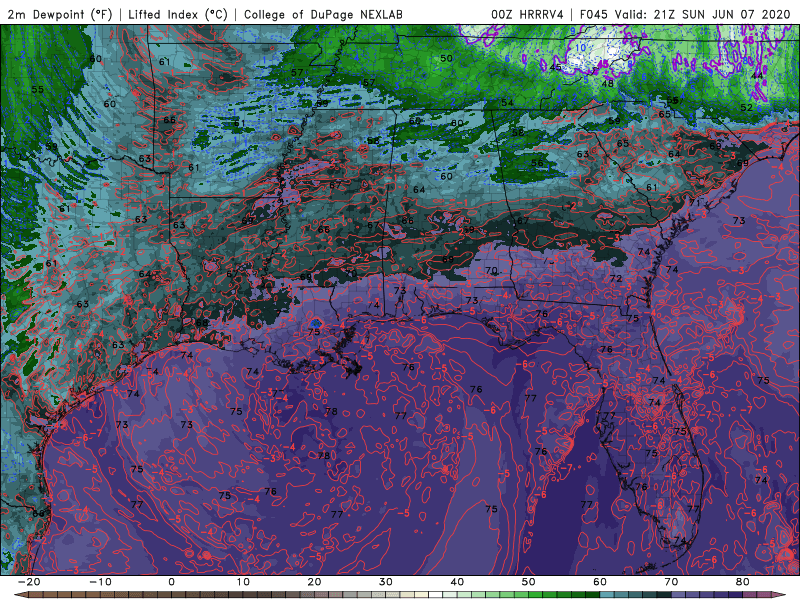Click the "56" dewpoint value on the map

pos(537,163)
